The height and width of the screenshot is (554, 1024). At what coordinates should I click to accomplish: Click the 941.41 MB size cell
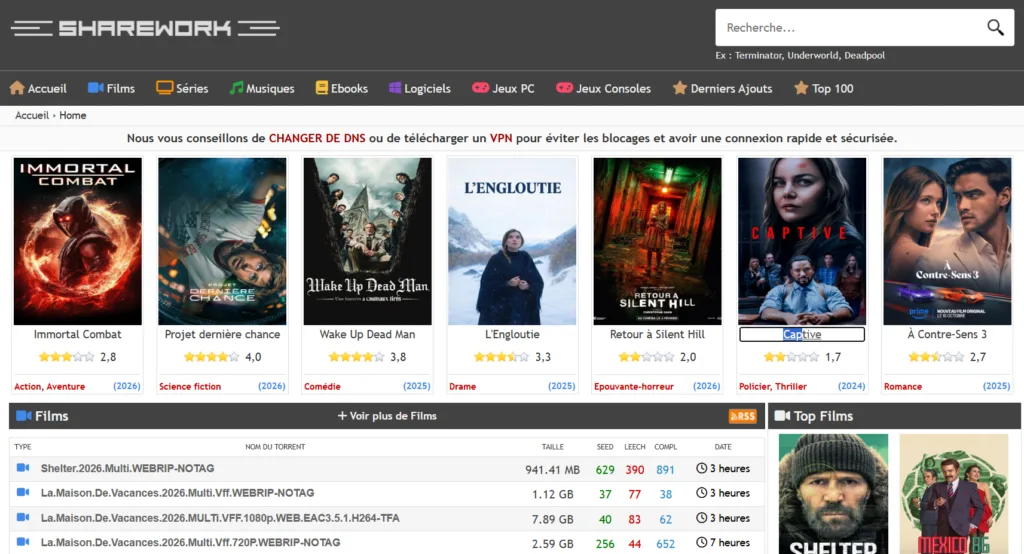(552, 469)
